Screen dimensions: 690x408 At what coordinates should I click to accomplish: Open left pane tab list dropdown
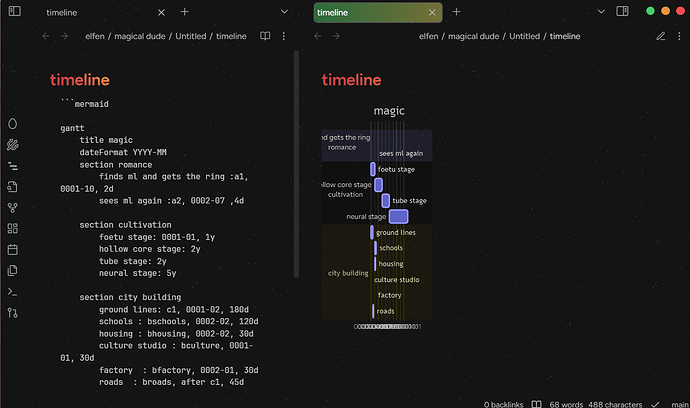(x=284, y=12)
